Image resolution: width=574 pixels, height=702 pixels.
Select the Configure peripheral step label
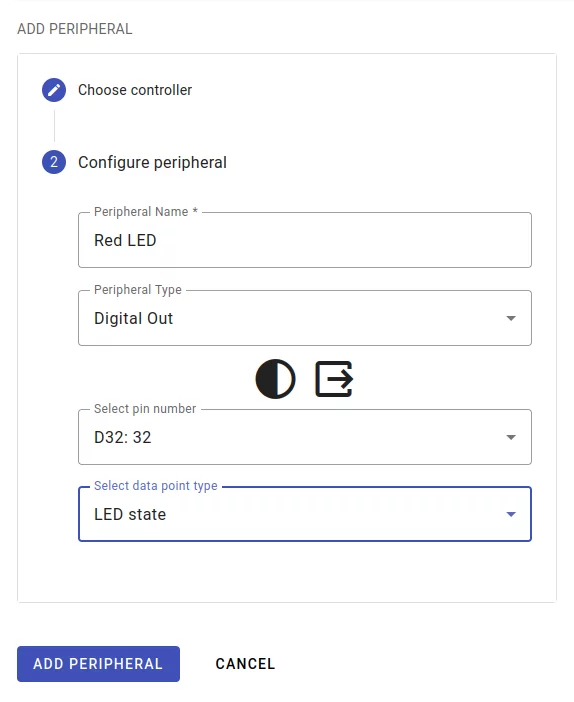point(152,163)
